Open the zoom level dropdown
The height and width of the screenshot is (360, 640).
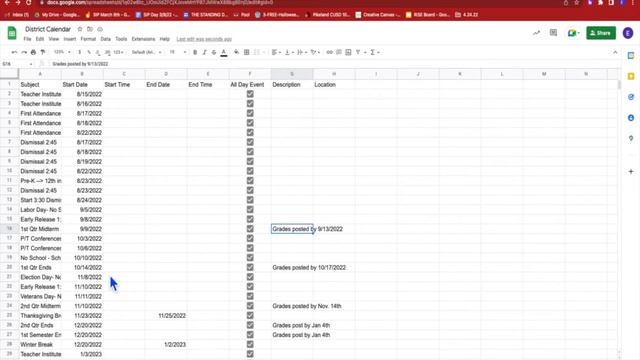tap(62, 52)
